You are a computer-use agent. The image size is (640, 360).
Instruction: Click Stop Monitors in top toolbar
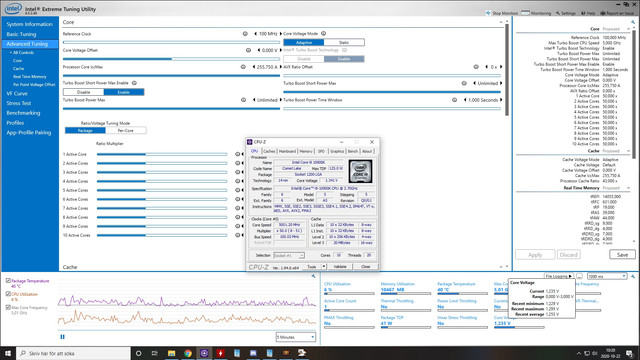coord(502,13)
